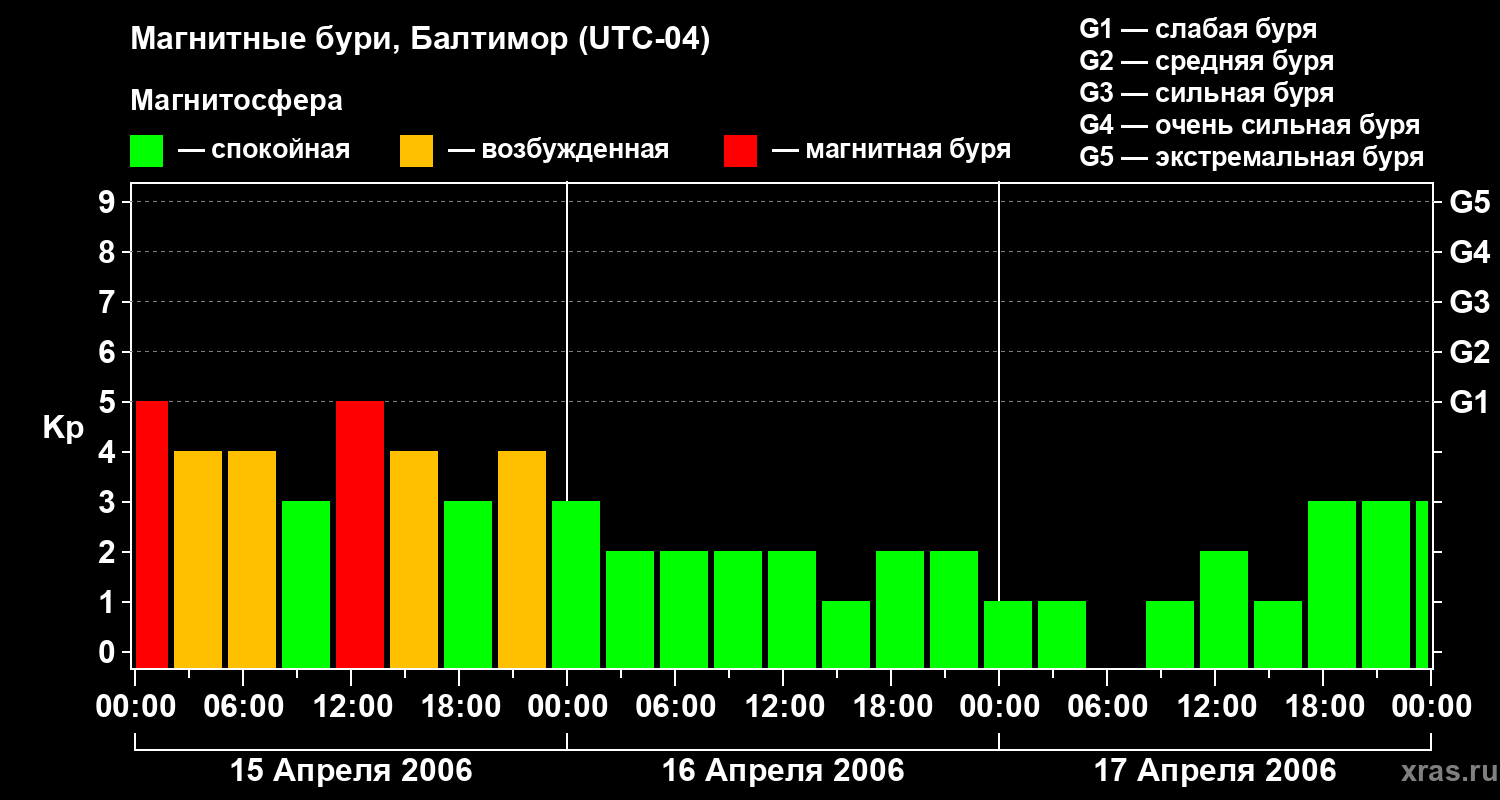Select the green Kp 3 bar spanning midnight into 16 April

[x=576, y=584]
